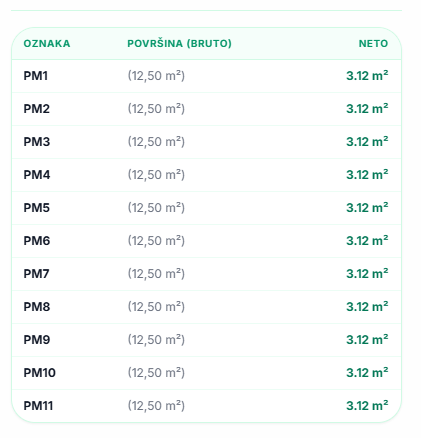Select the PM6 row label
The height and width of the screenshot is (438, 421).
pos(37,241)
